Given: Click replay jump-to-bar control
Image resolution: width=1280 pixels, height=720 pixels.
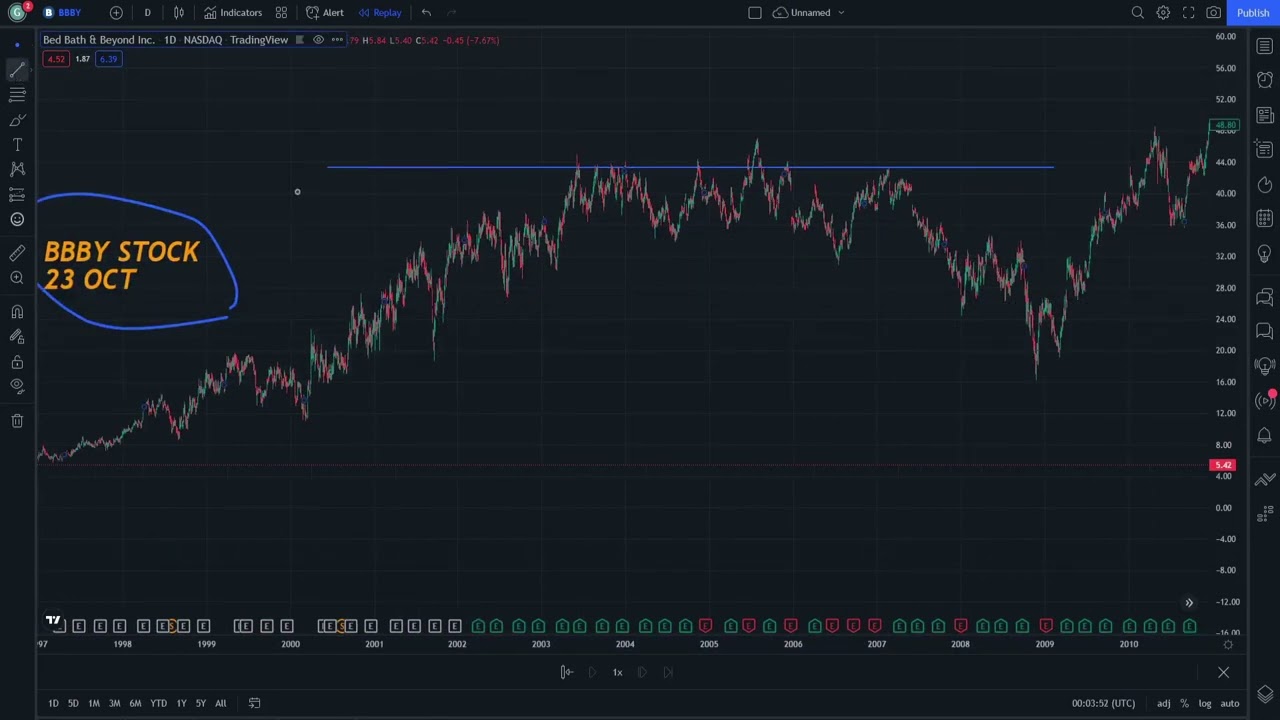Looking at the screenshot, I should pos(566,672).
